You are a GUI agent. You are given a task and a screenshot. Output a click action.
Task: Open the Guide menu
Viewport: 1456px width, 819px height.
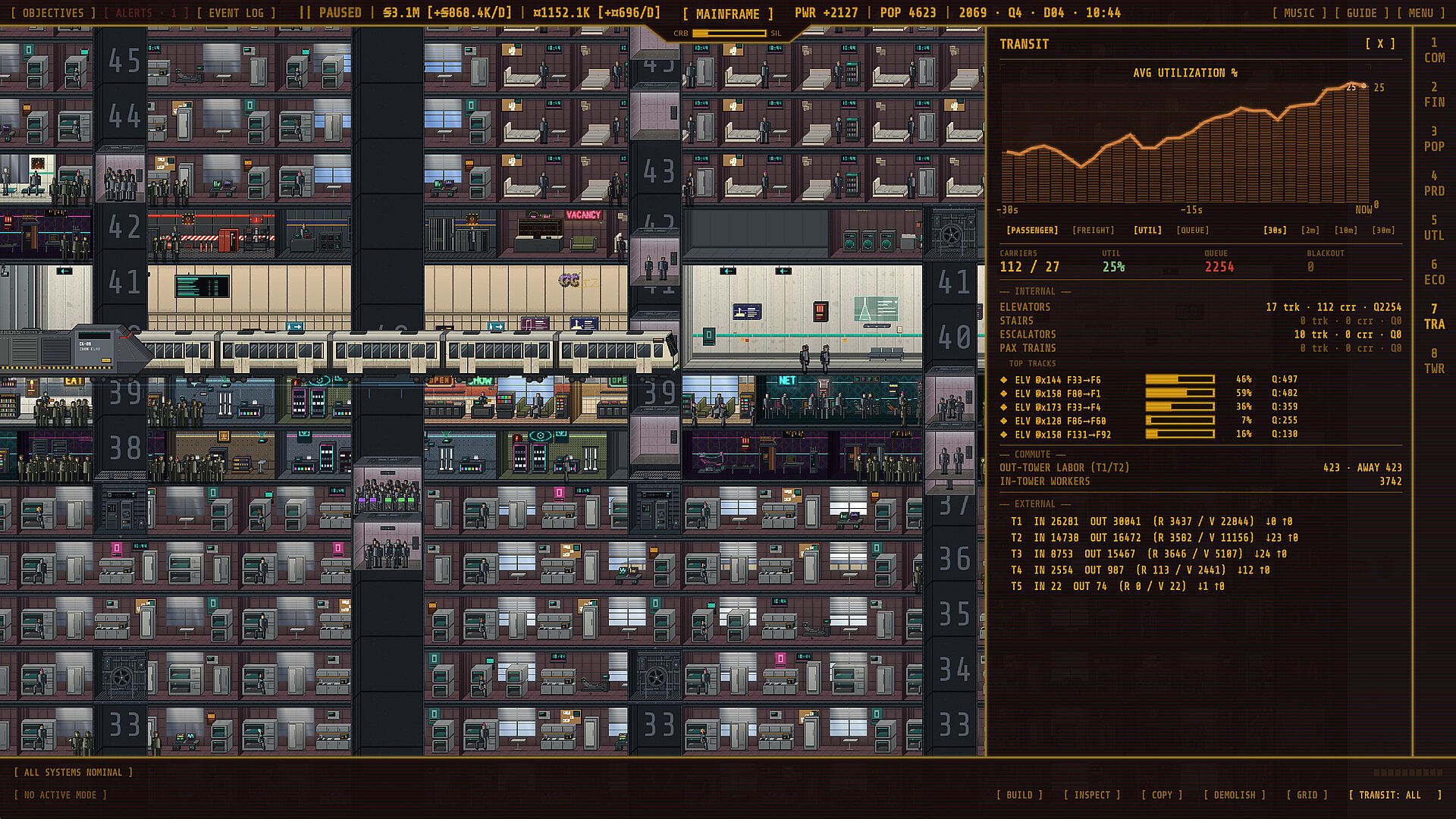coord(1362,13)
